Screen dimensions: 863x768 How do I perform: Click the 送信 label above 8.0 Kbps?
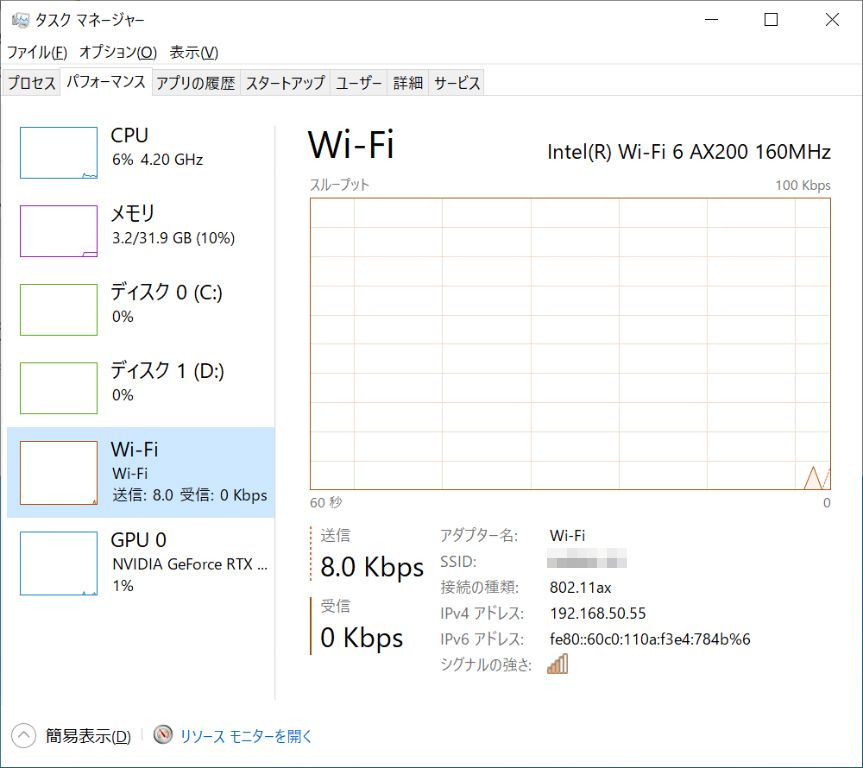(x=335, y=535)
